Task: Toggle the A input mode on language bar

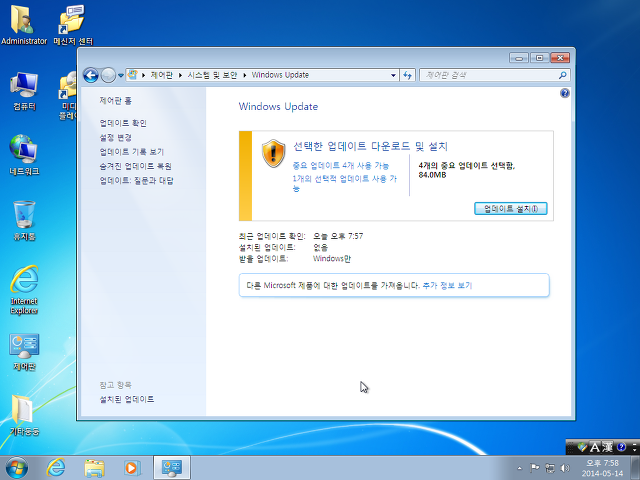Action: point(595,447)
